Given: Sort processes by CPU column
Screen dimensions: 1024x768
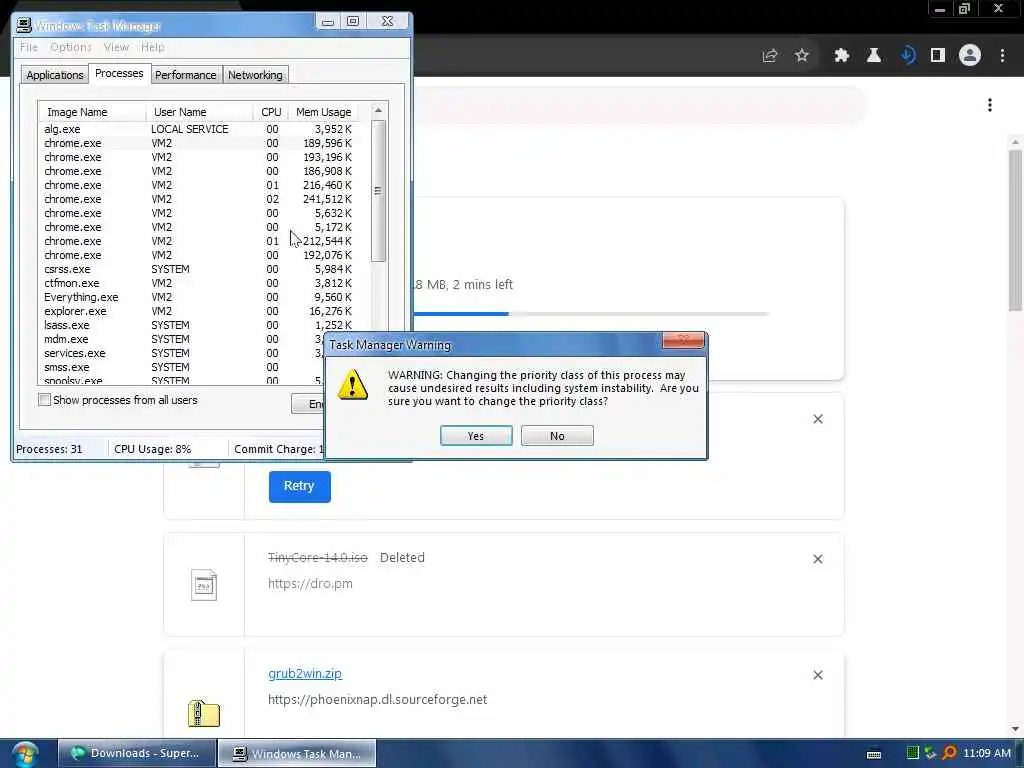Looking at the screenshot, I should pos(271,112).
